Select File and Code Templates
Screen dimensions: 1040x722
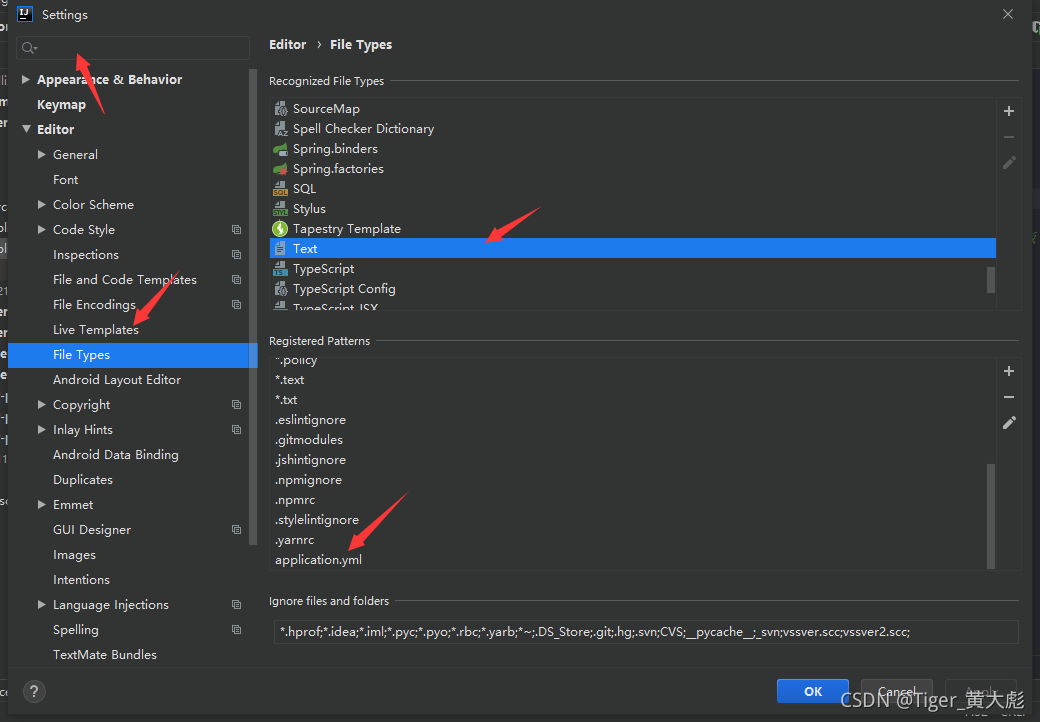[x=125, y=280]
